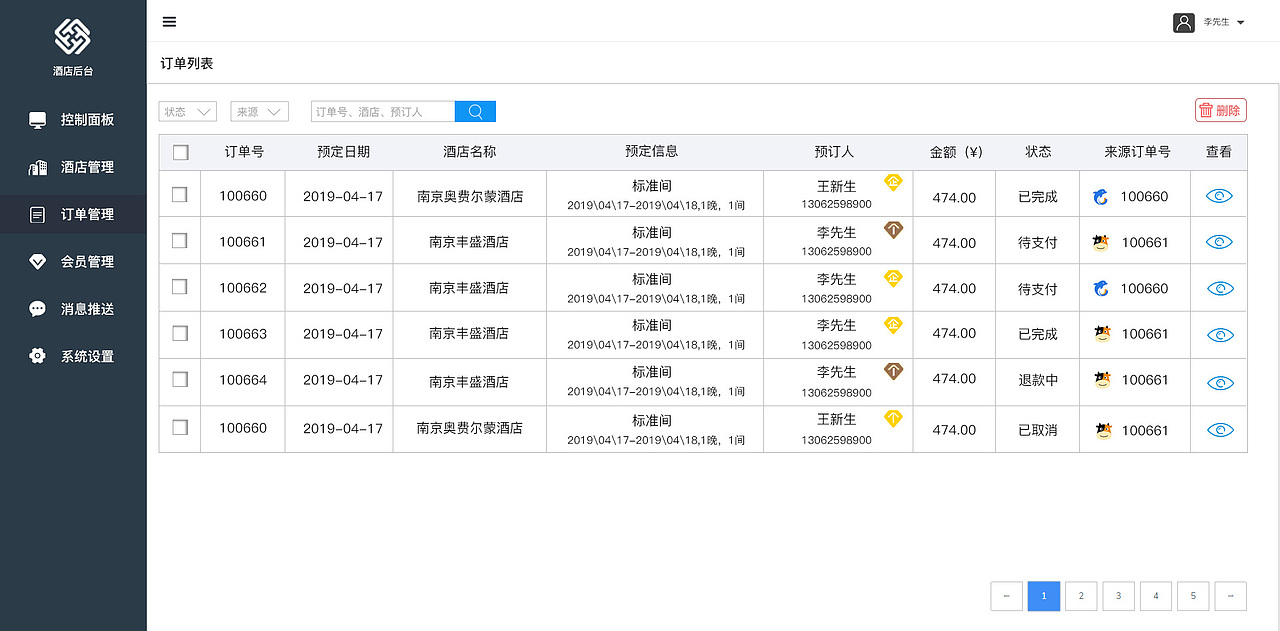Click the blue search magnifier icon
This screenshot has width=1280, height=631.
point(474,111)
